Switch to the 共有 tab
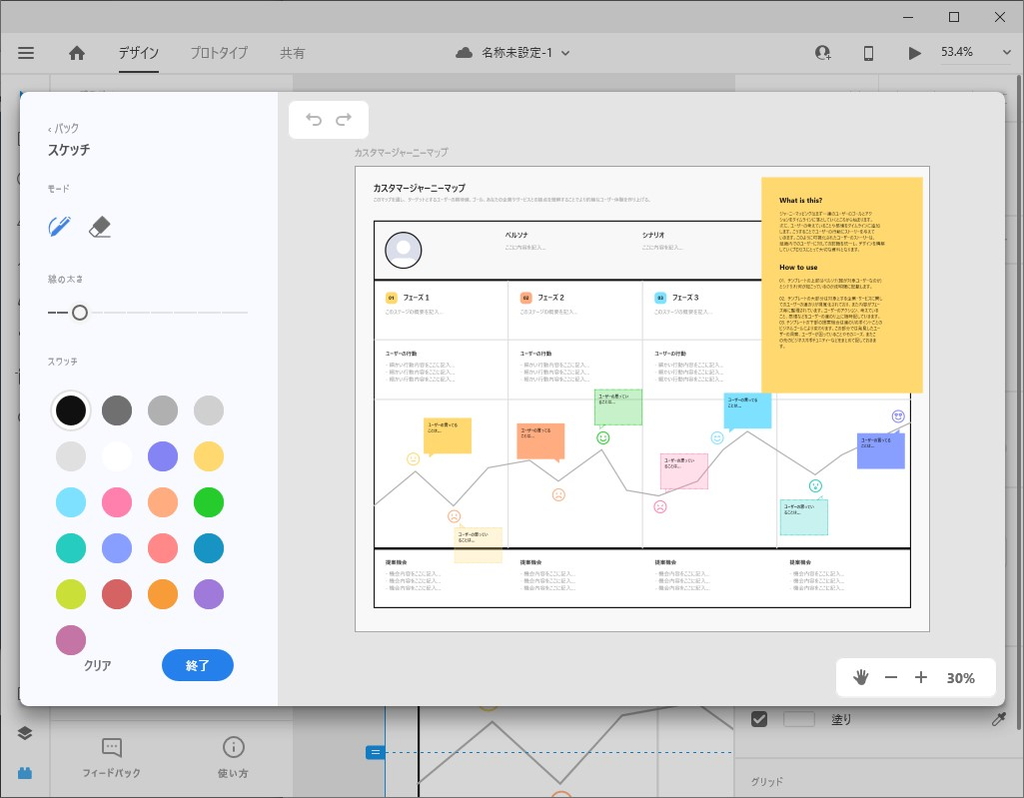 pyautogui.click(x=293, y=53)
